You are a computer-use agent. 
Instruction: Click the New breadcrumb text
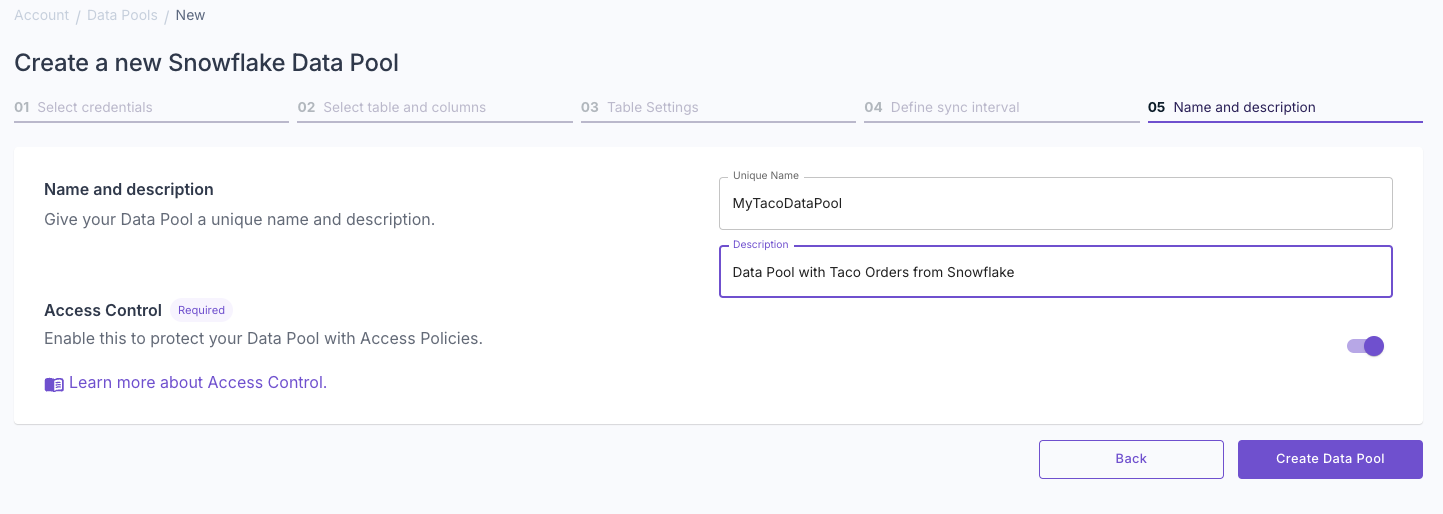coord(190,15)
